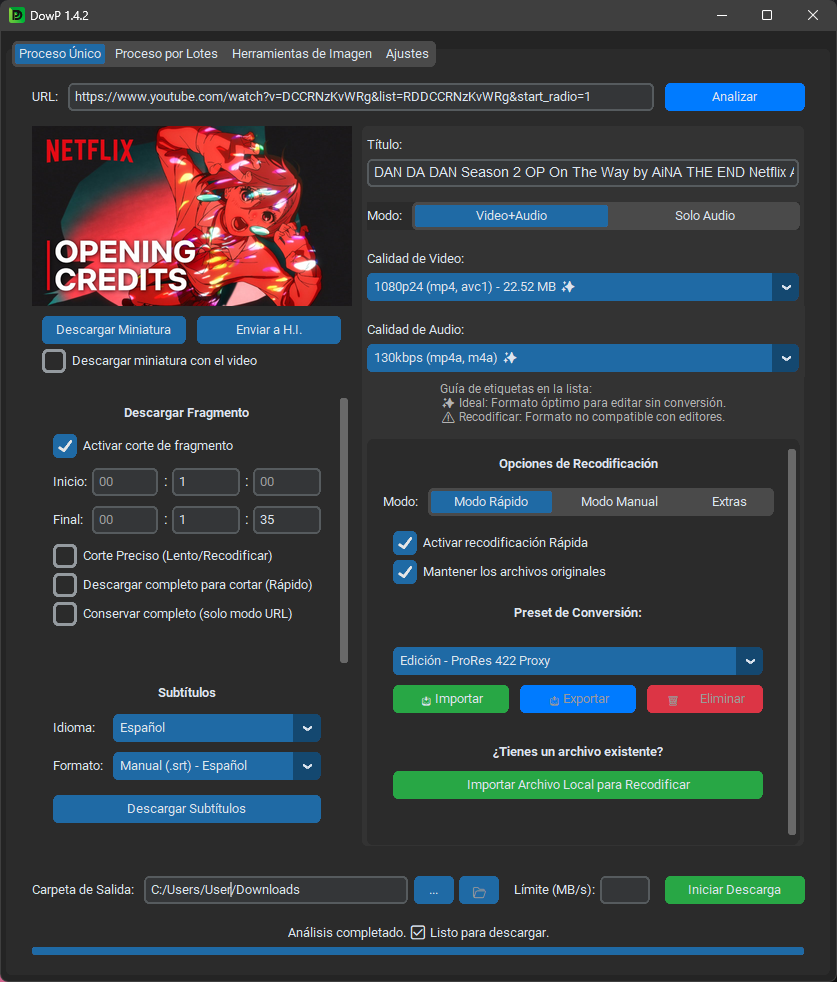837x982 pixels.
Task: Toggle Mantener los archivos originales
Action: 405,572
